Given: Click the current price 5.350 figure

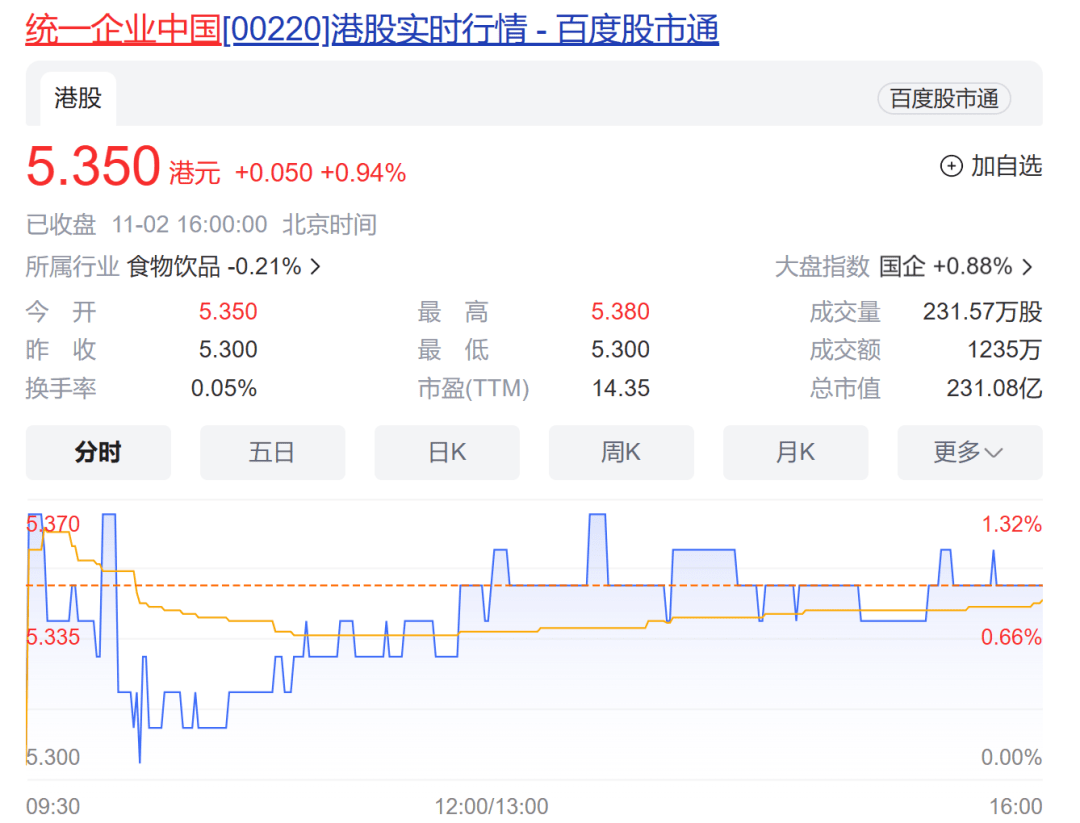Looking at the screenshot, I should click(x=93, y=167).
